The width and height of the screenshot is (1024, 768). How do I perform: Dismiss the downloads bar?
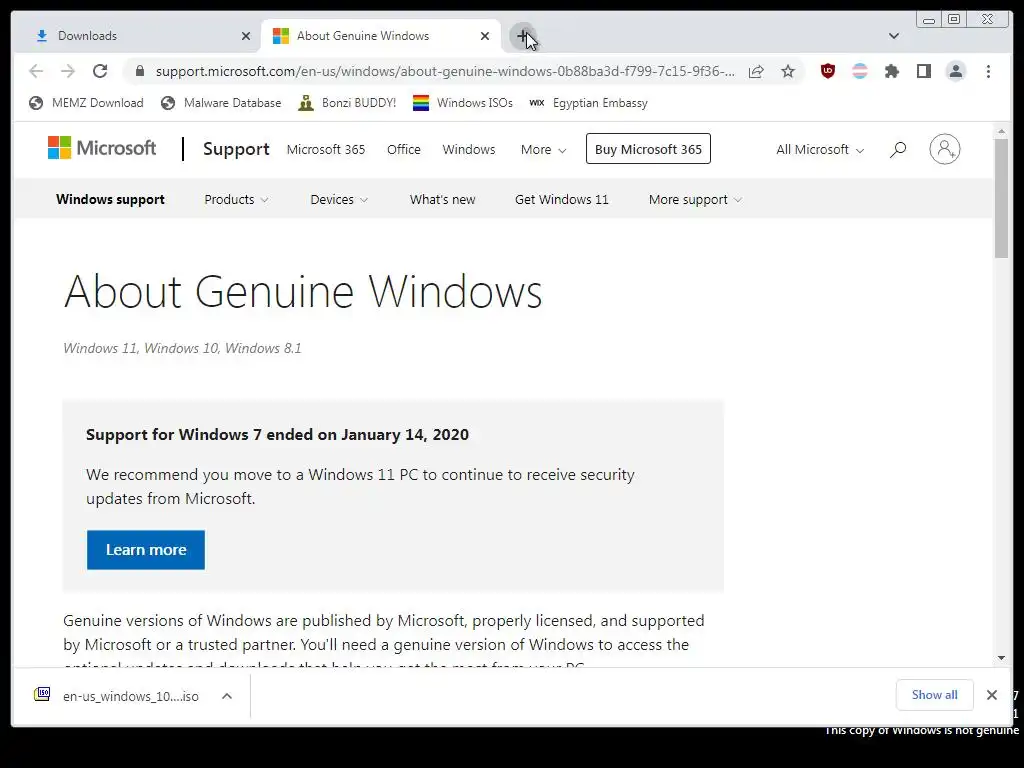tap(991, 695)
